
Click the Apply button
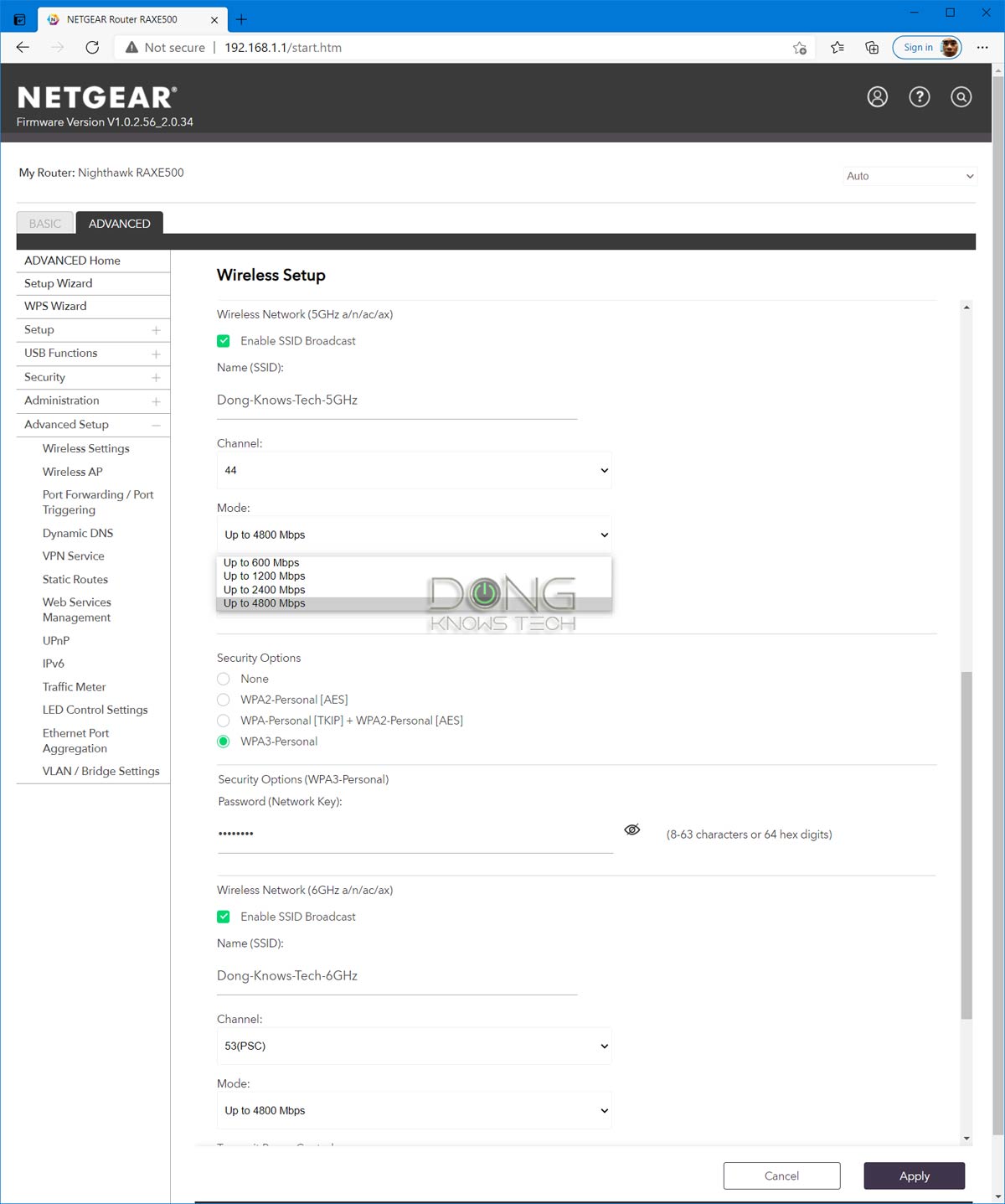point(914,1176)
